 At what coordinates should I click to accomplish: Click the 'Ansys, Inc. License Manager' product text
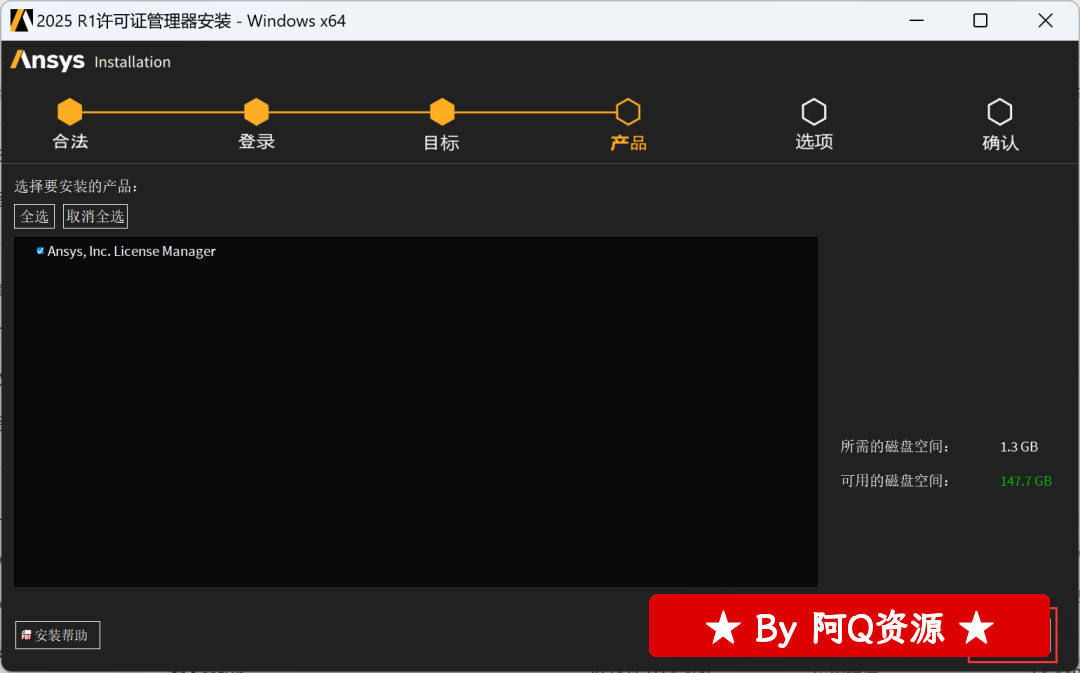[132, 251]
